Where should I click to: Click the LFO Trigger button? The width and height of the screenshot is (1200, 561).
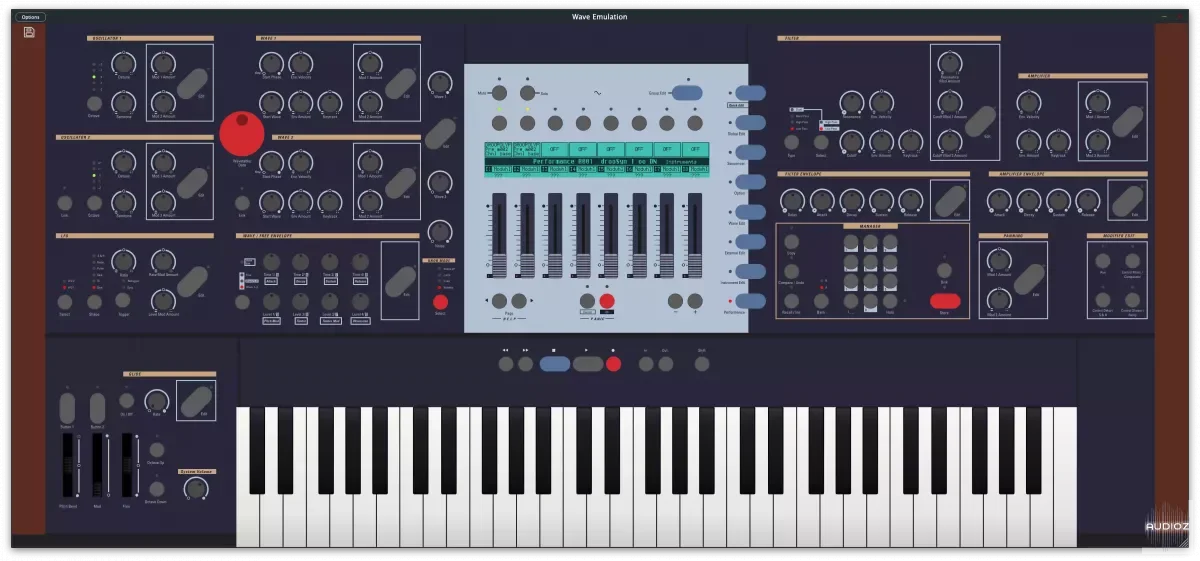123,299
